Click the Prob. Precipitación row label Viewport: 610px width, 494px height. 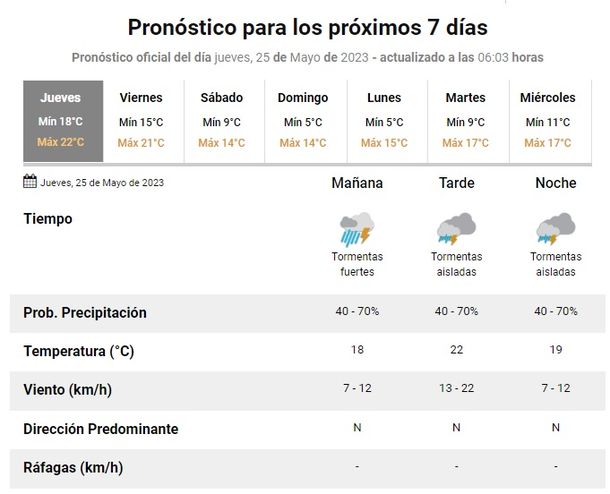click(x=85, y=313)
